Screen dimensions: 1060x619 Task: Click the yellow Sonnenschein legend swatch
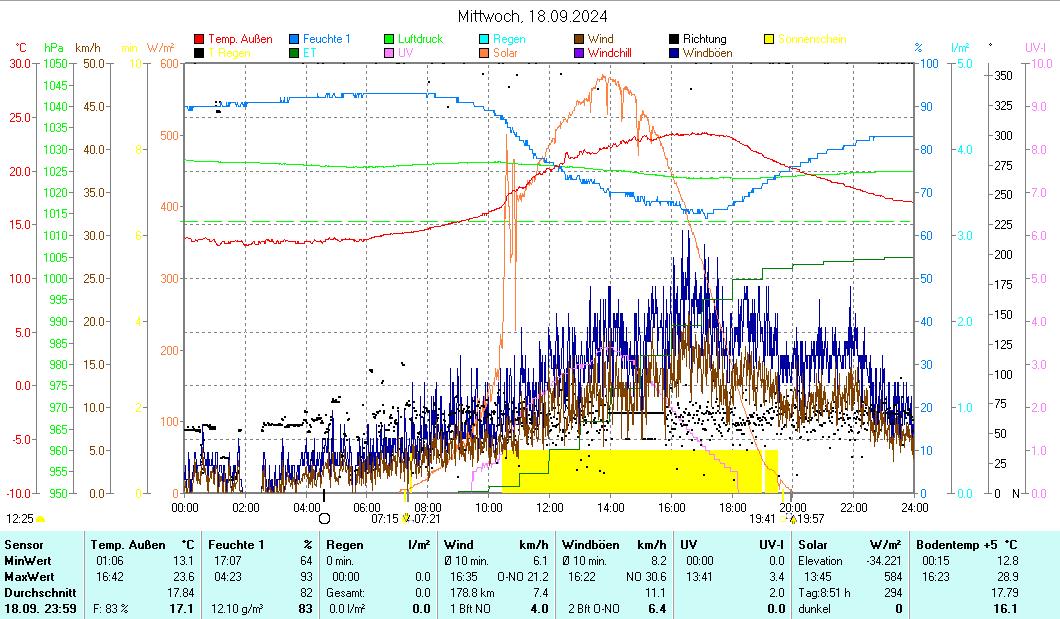pyautogui.click(x=769, y=39)
